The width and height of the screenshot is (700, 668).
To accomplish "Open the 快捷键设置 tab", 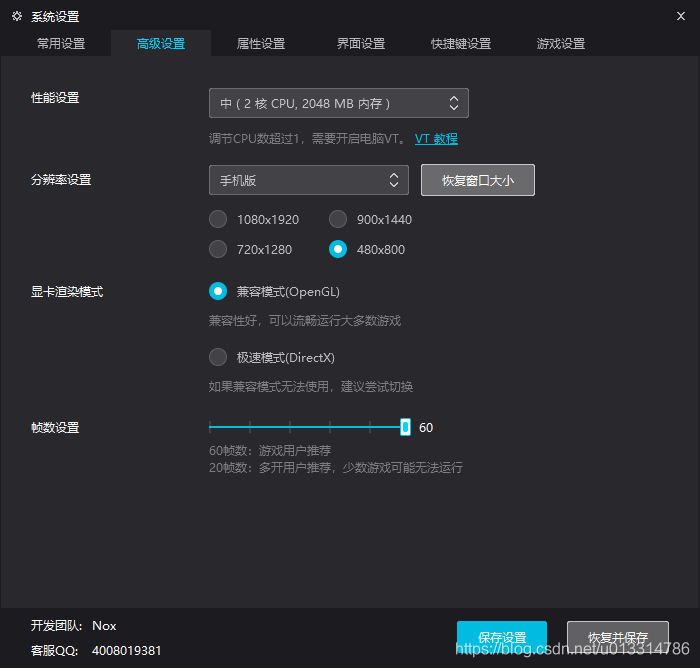I will pyautogui.click(x=461, y=44).
